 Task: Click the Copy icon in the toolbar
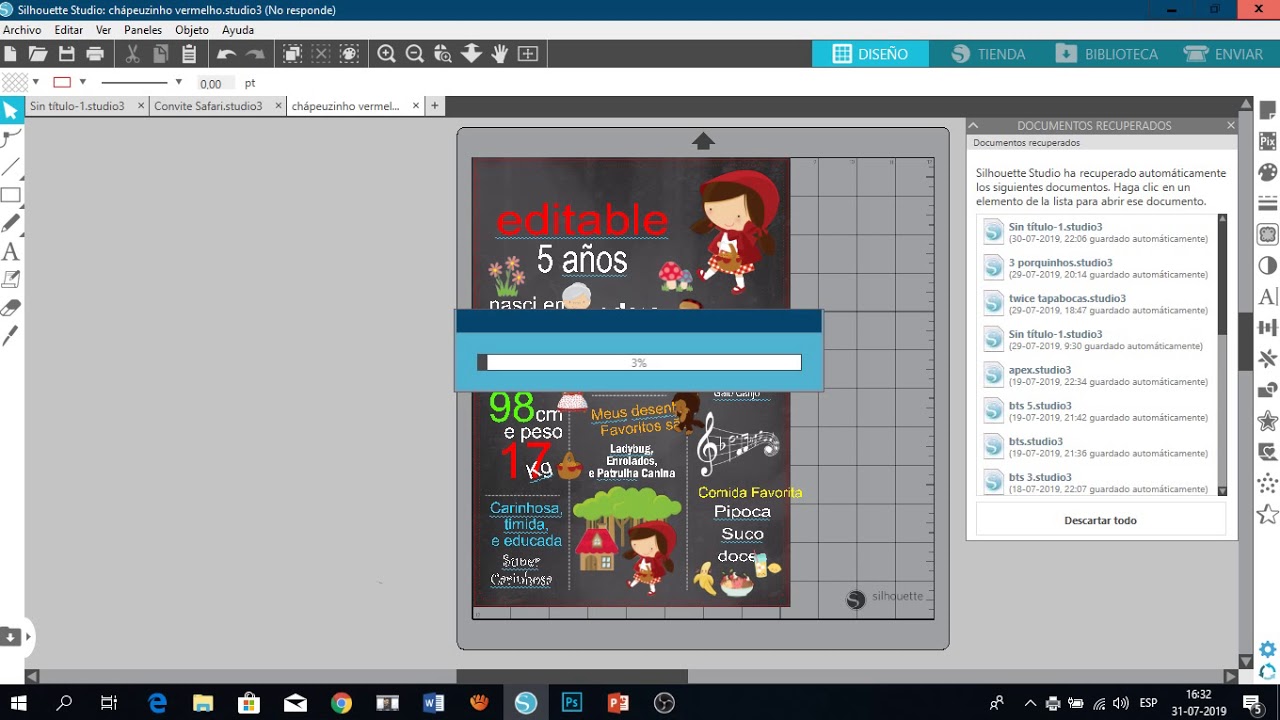(160, 54)
